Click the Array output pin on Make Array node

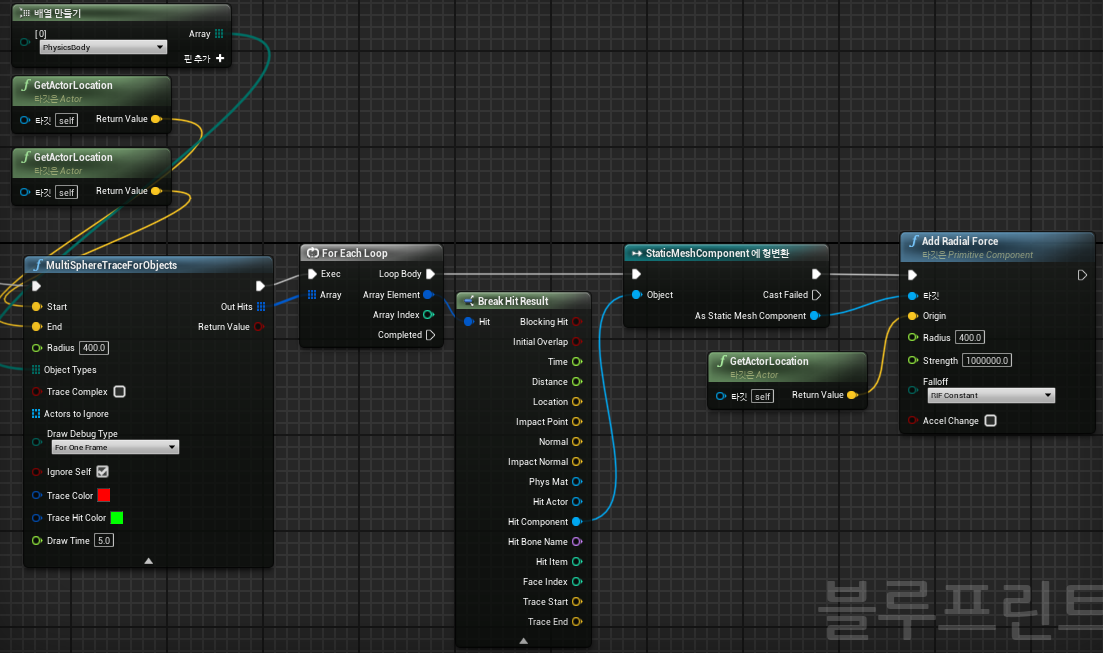(219, 34)
